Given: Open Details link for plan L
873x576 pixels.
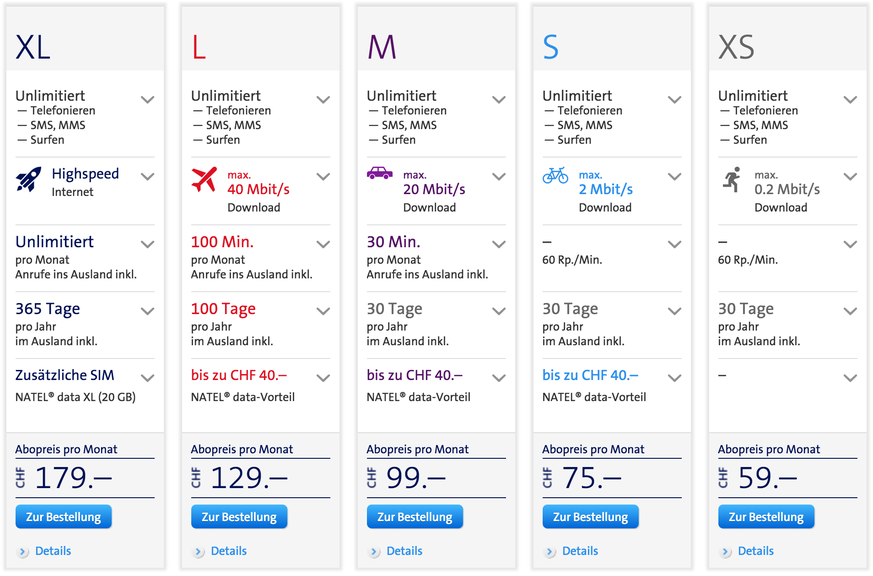Looking at the screenshot, I should pos(228,551).
